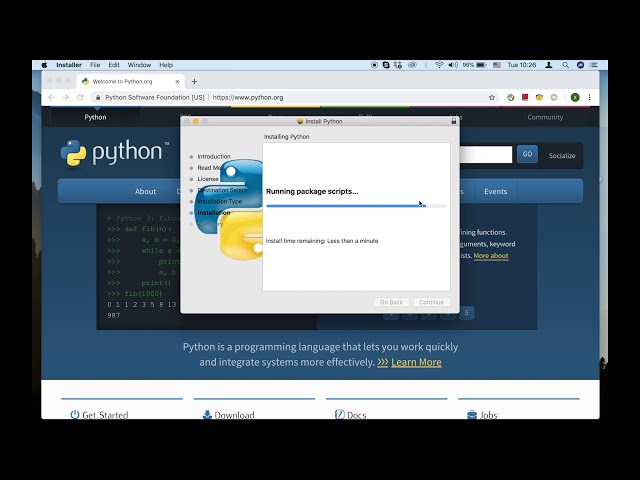Click the US flag input source icon
Image resolution: width=640 pixels, height=480 pixels.
(x=497, y=65)
